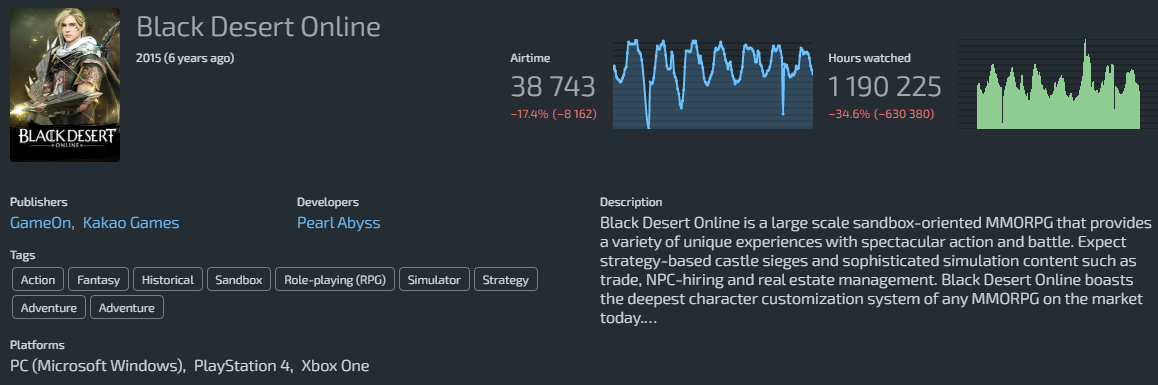Click the Black Desert Online title heading

tap(258, 27)
